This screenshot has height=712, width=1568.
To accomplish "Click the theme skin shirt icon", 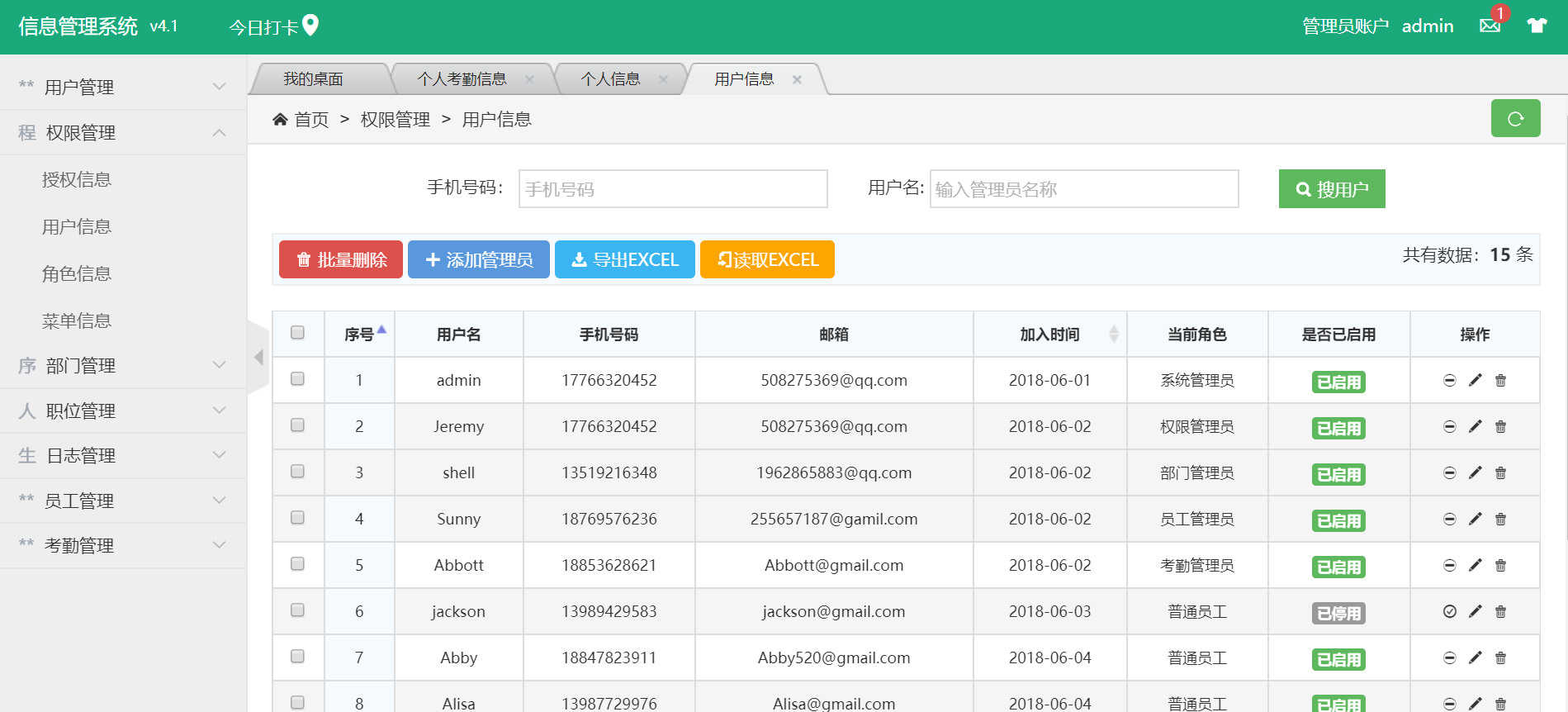I will tap(1537, 26).
